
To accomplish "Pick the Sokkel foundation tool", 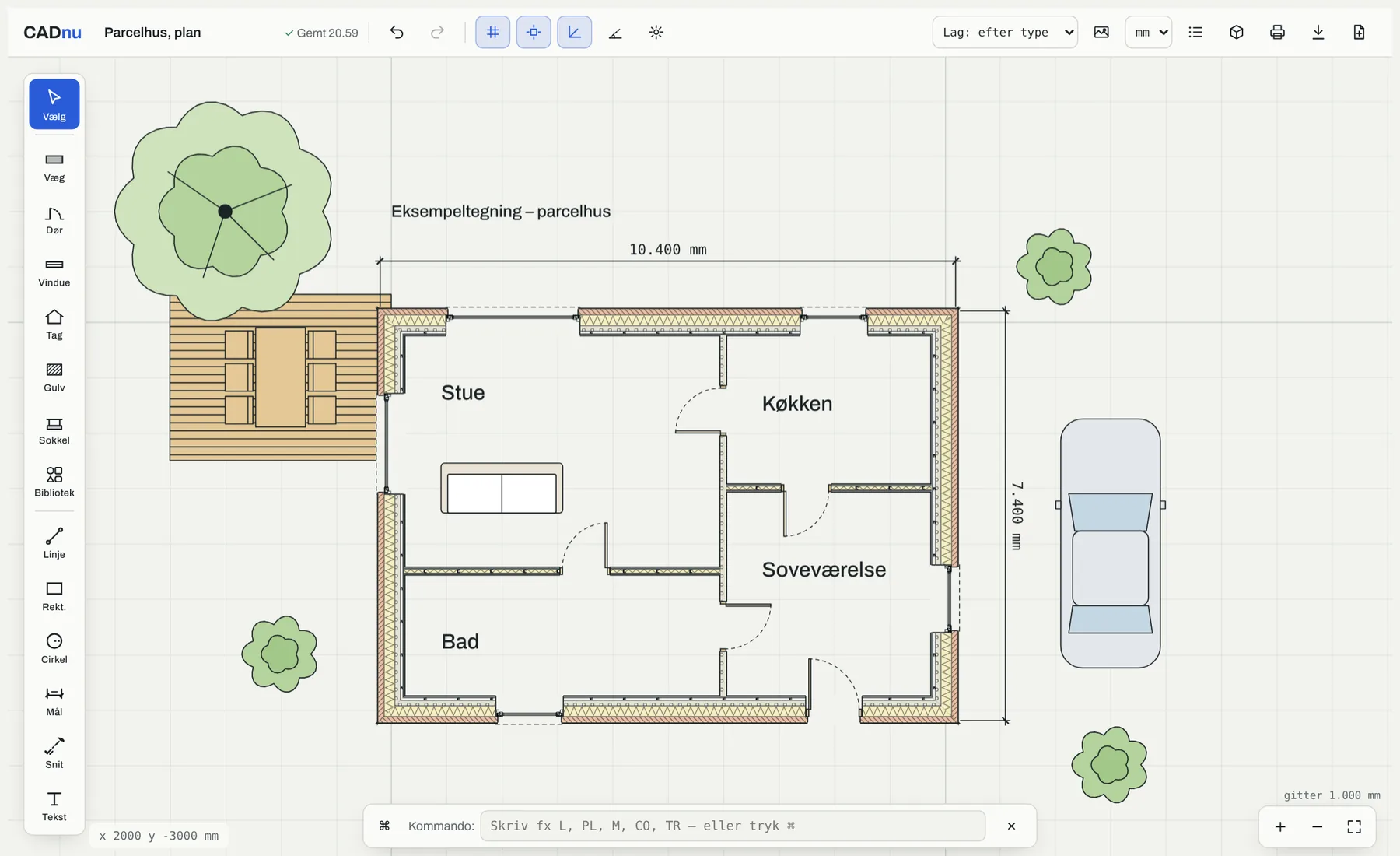I will click(x=54, y=430).
